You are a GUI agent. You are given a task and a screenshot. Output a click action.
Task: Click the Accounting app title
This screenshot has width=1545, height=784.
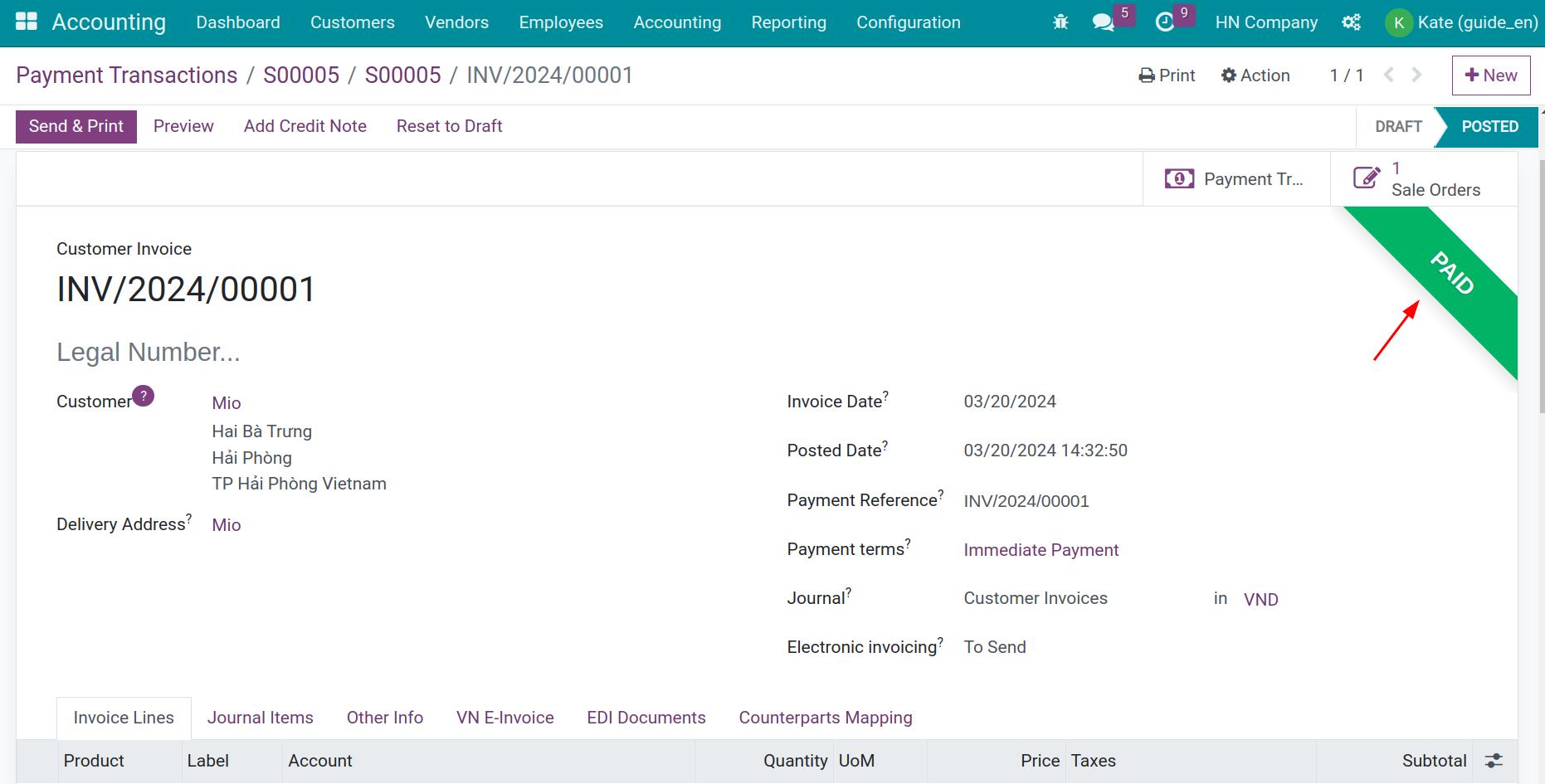click(x=109, y=22)
